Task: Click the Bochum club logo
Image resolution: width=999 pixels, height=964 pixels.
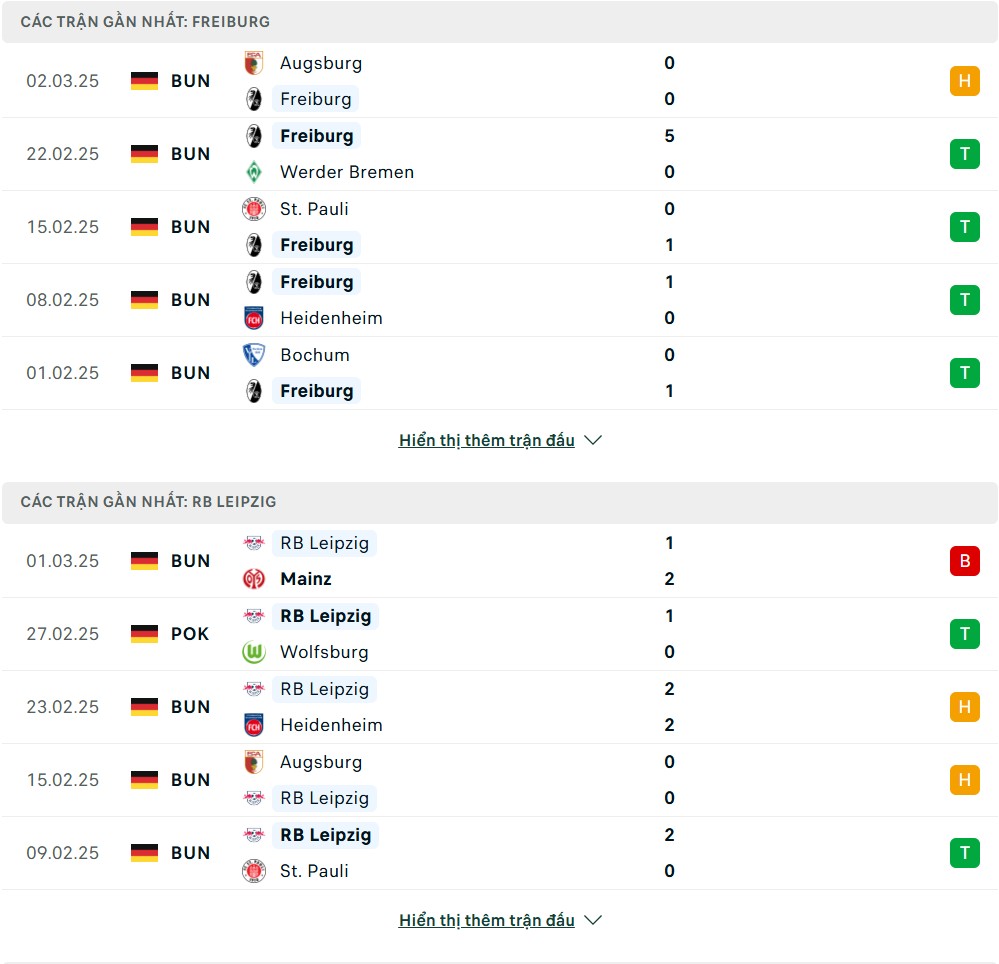Action: coord(254,355)
